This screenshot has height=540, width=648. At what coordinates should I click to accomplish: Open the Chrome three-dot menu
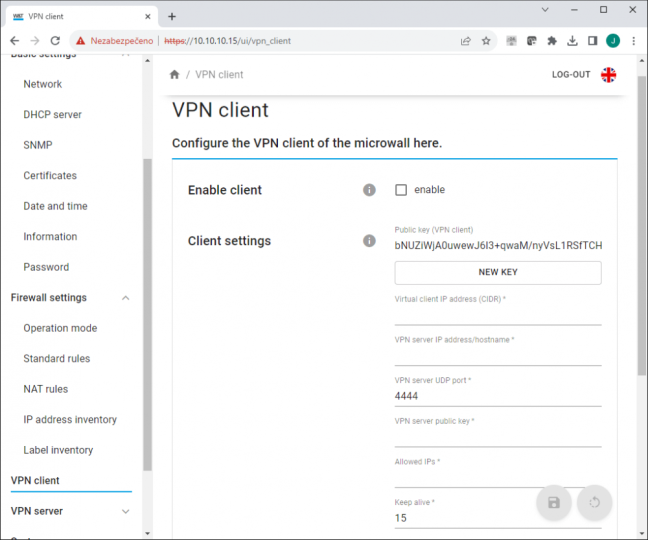(x=633, y=40)
